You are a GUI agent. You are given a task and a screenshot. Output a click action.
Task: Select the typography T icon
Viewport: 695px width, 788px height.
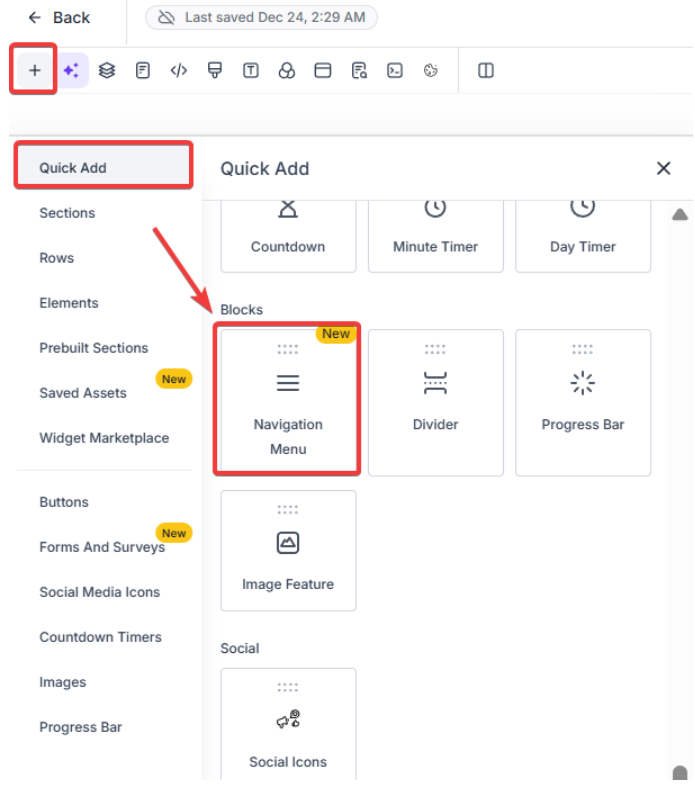251,70
